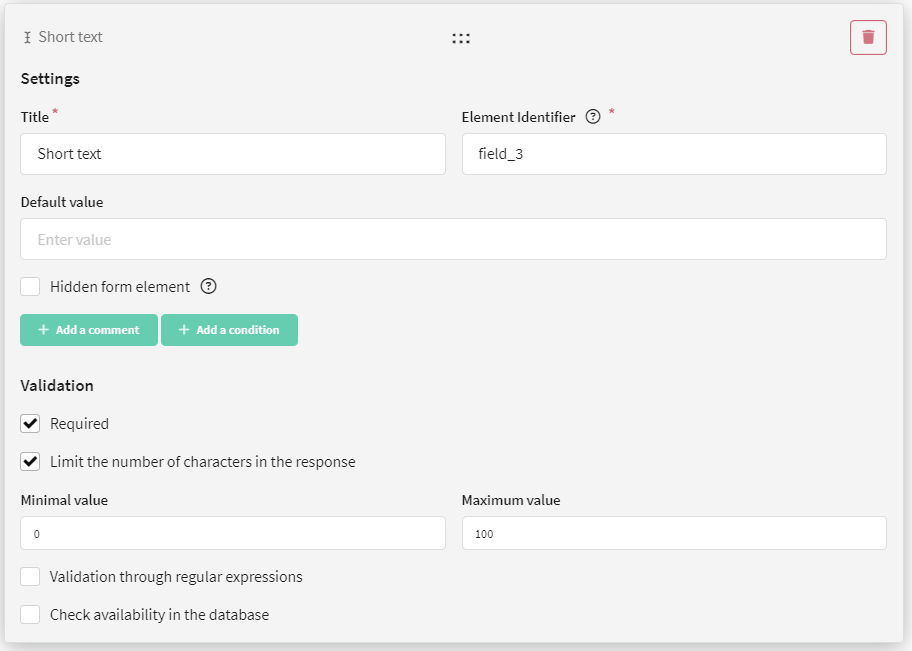
Task: Click the Add a condition button
Action: pos(229,330)
